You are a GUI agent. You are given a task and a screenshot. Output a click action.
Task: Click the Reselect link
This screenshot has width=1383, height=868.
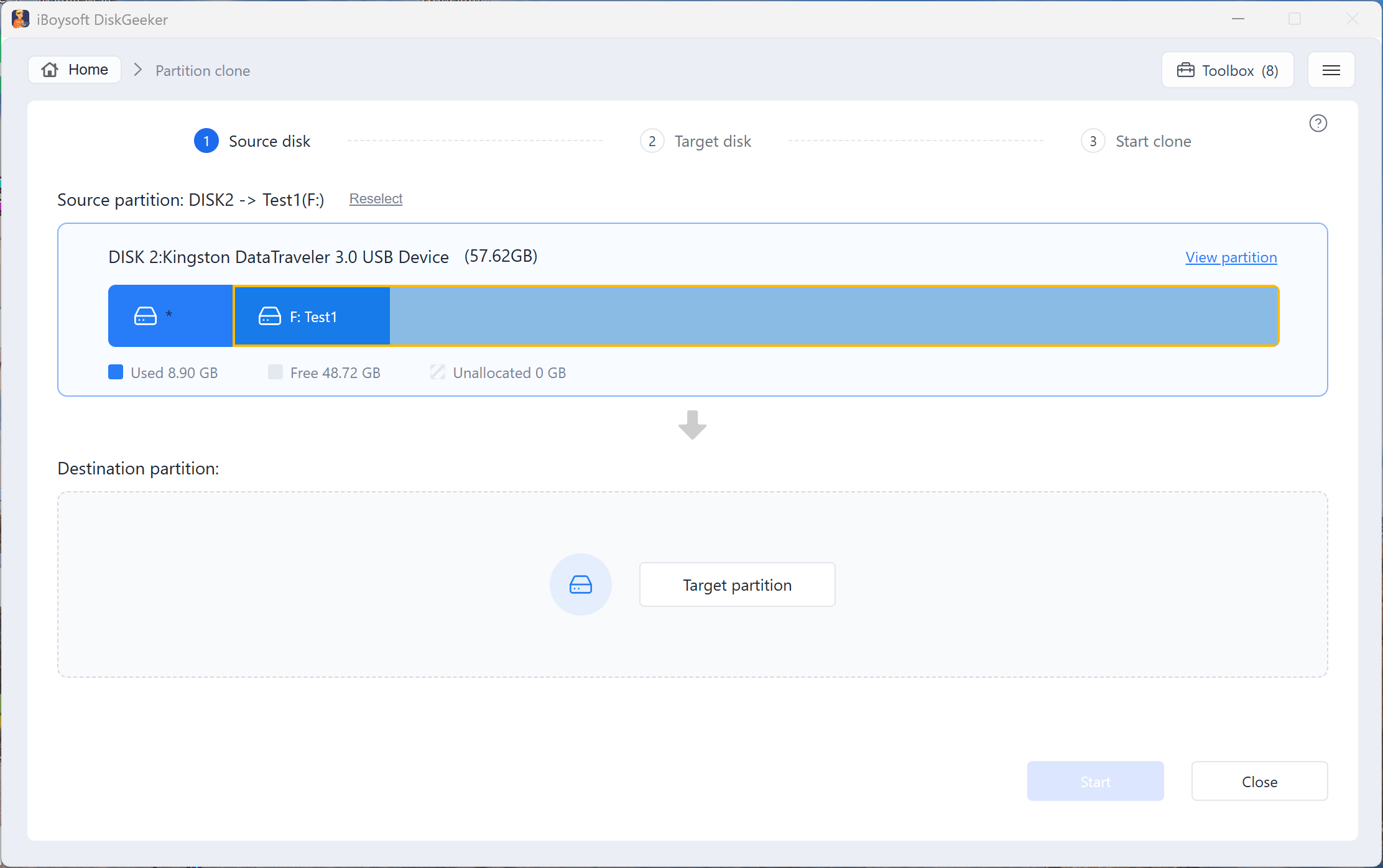pos(376,198)
